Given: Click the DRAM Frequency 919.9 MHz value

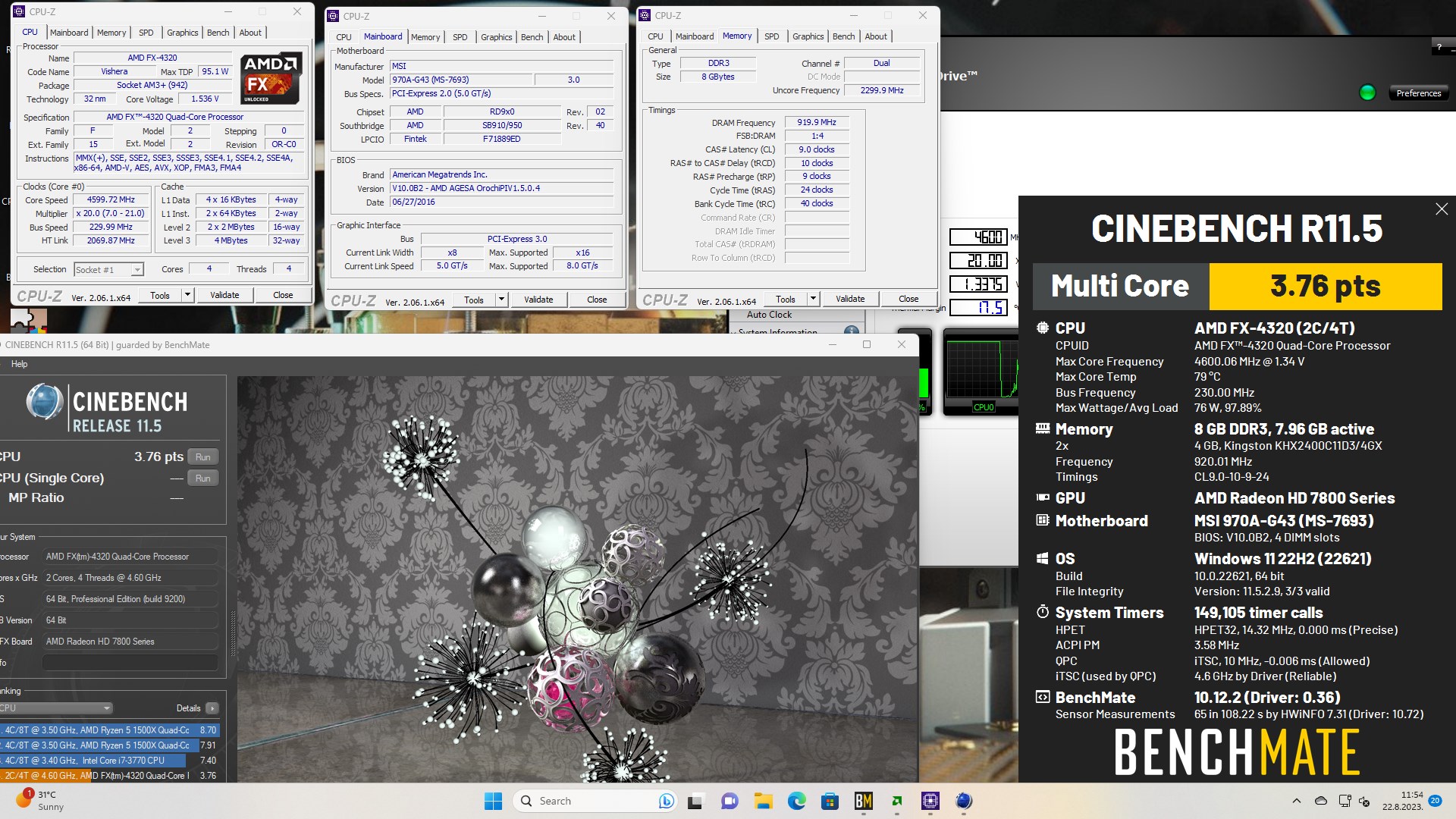Looking at the screenshot, I should [x=816, y=122].
